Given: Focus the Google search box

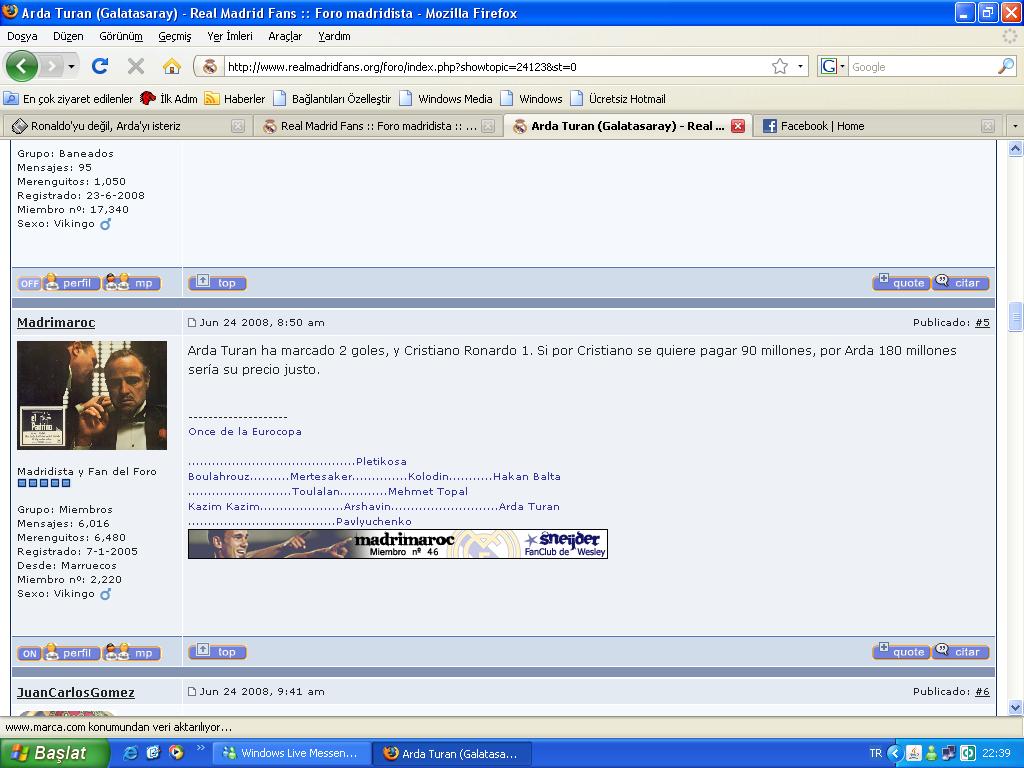Looking at the screenshot, I should point(922,67).
